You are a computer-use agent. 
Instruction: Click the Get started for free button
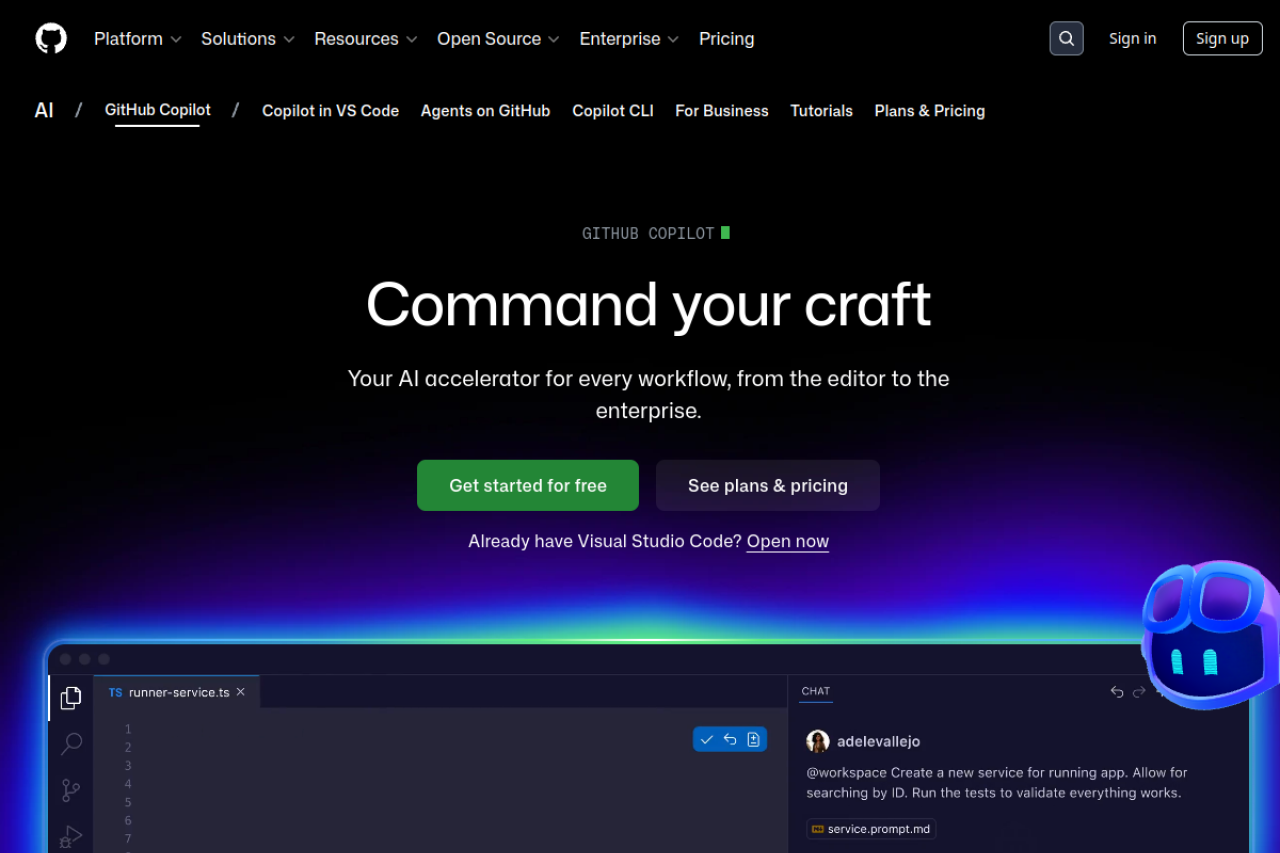pyautogui.click(x=527, y=485)
